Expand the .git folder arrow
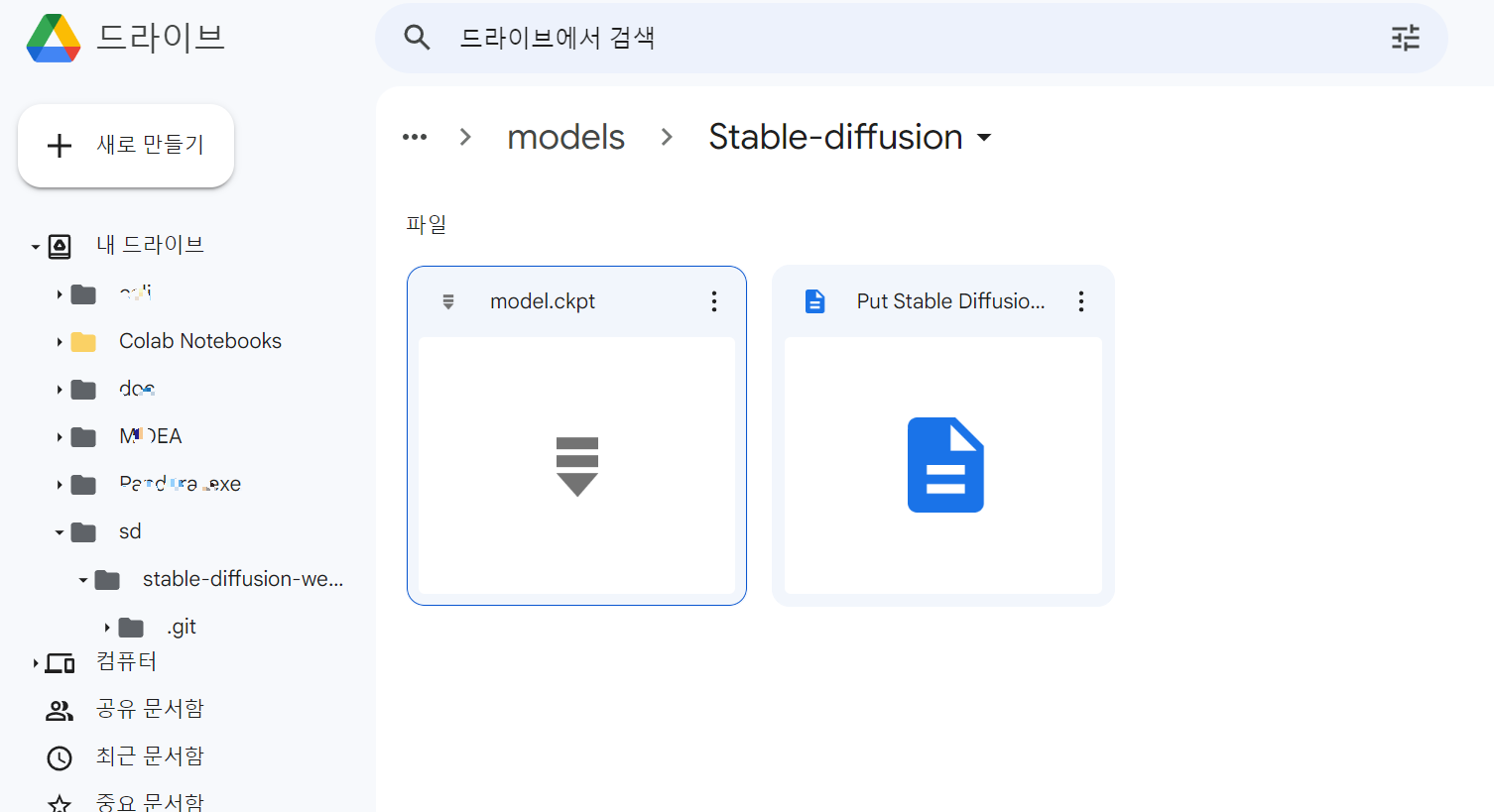The width and height of the screenshot is (1494, 812). [107, 628]
